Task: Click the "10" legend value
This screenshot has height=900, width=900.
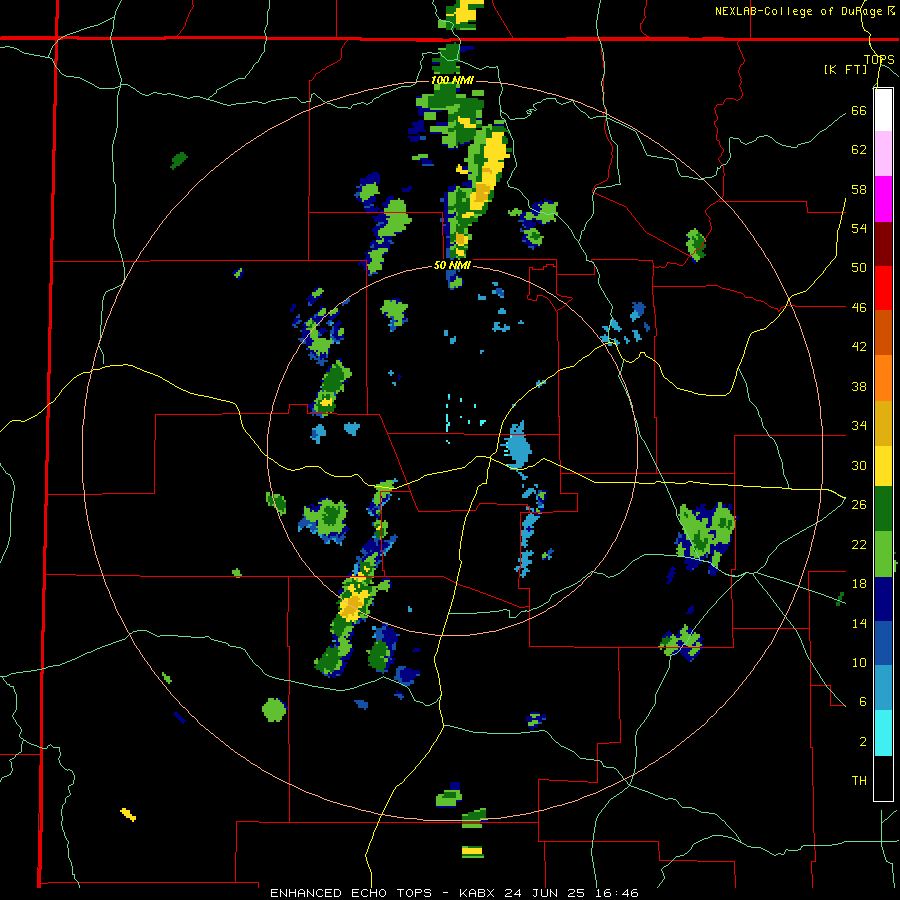Action: (859, 663)
